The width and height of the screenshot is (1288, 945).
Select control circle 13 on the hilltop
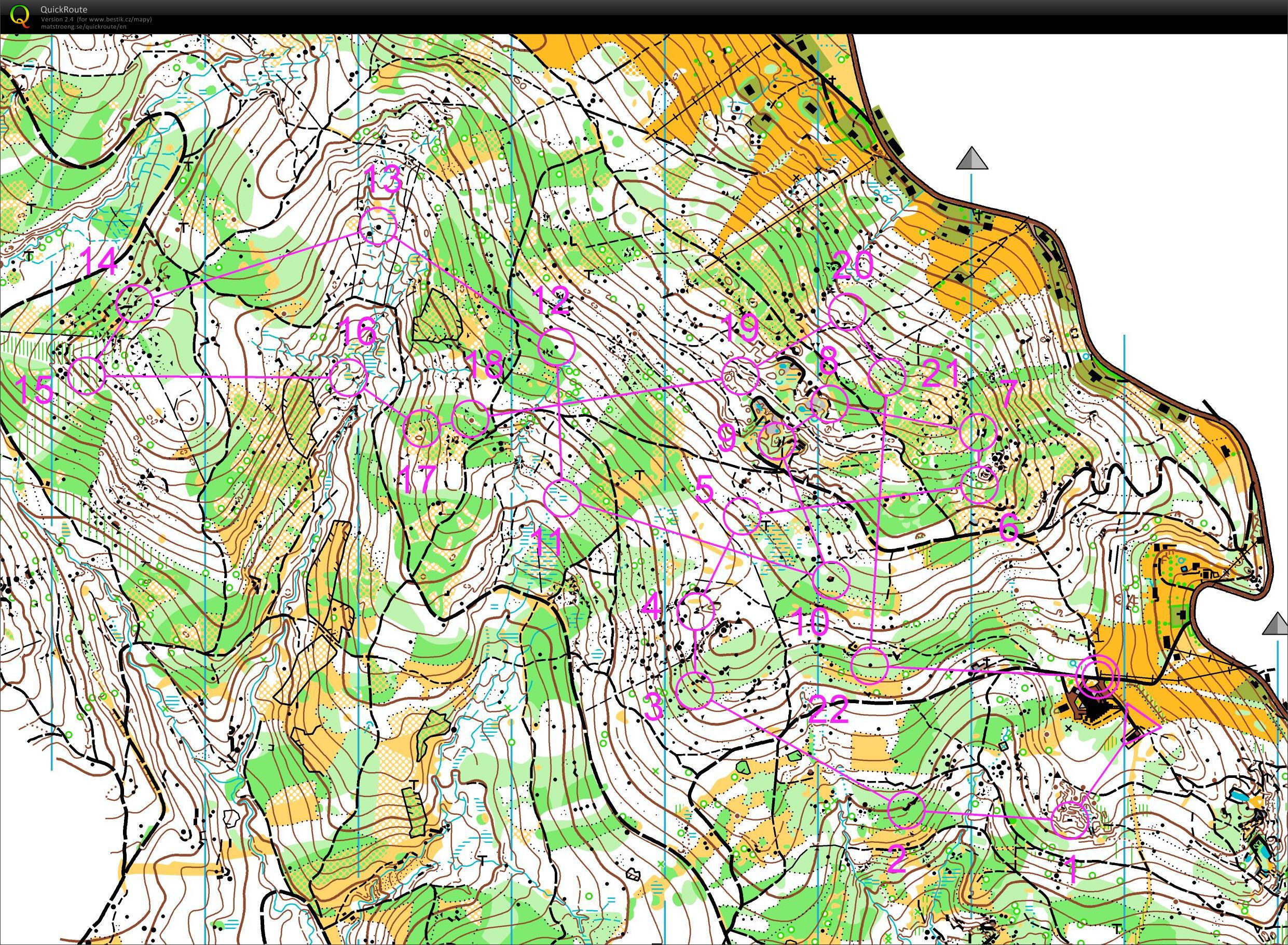pos(377,227)
